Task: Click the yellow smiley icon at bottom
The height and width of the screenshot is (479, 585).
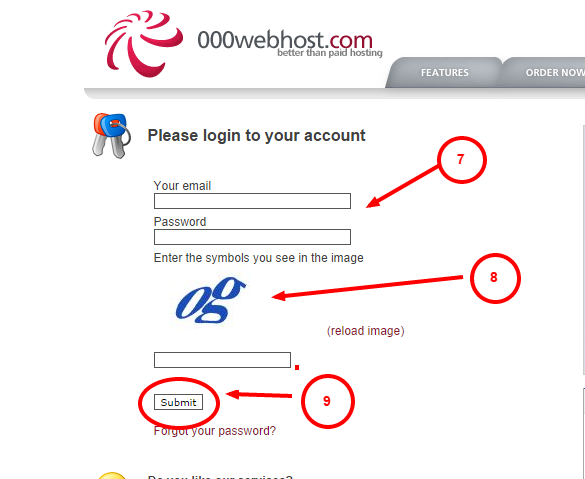Action: 112,476
